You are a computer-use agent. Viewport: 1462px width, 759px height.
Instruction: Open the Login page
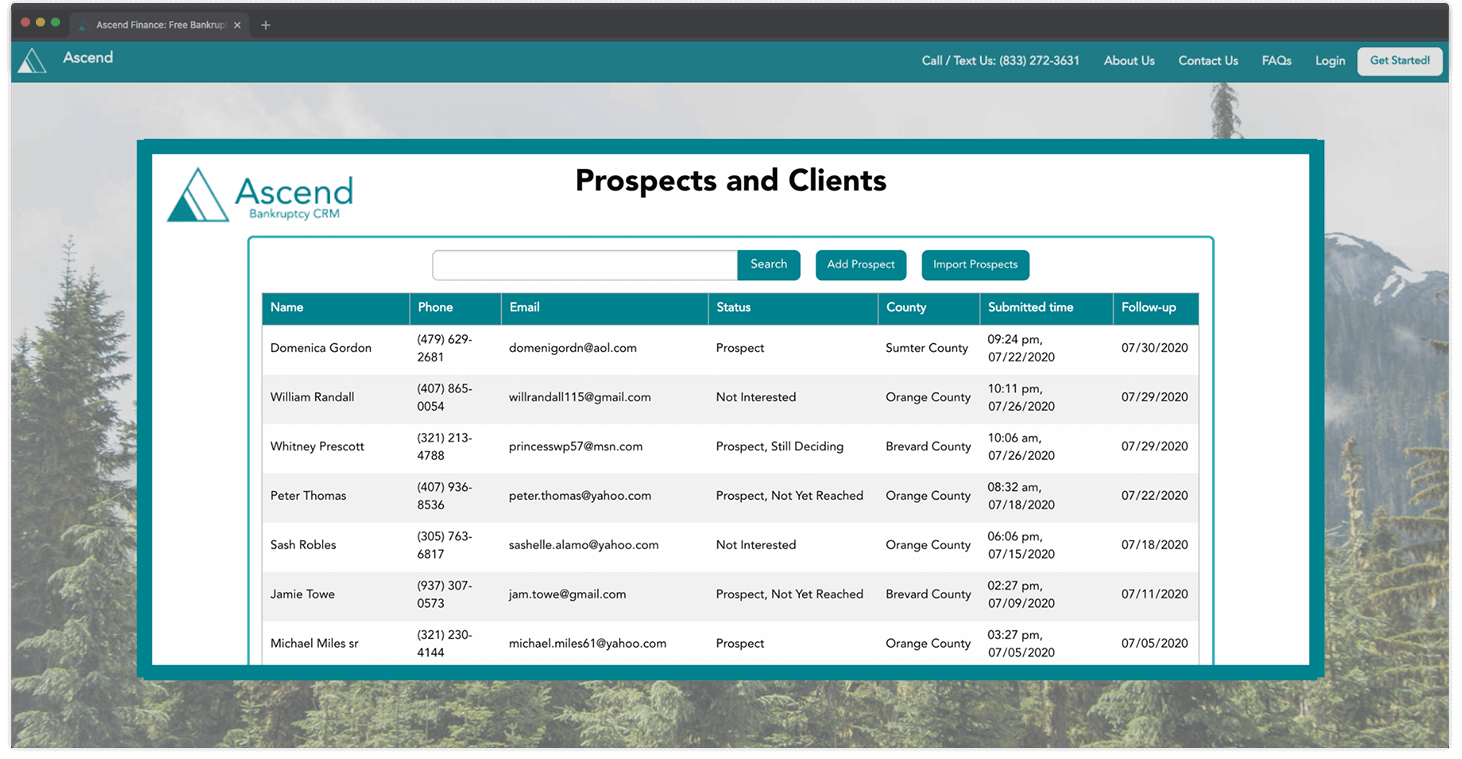click(1330, 60)
